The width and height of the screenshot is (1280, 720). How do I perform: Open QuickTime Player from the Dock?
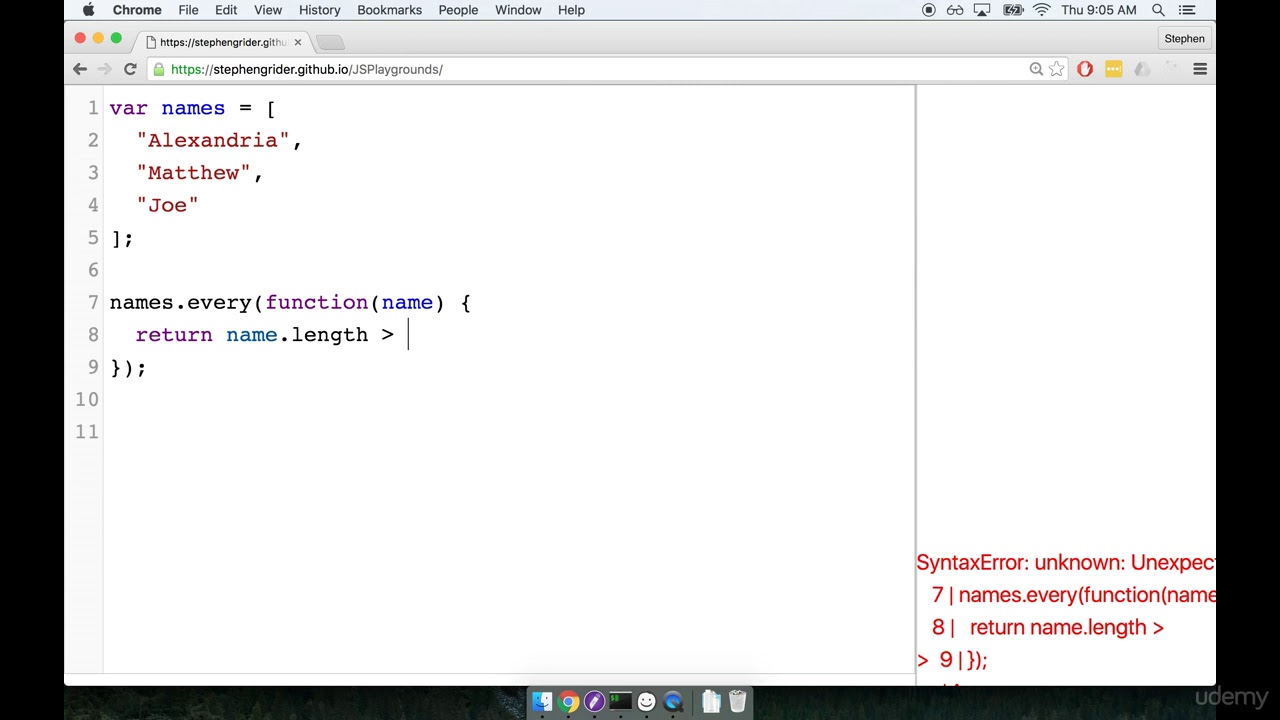pos(672,702)
